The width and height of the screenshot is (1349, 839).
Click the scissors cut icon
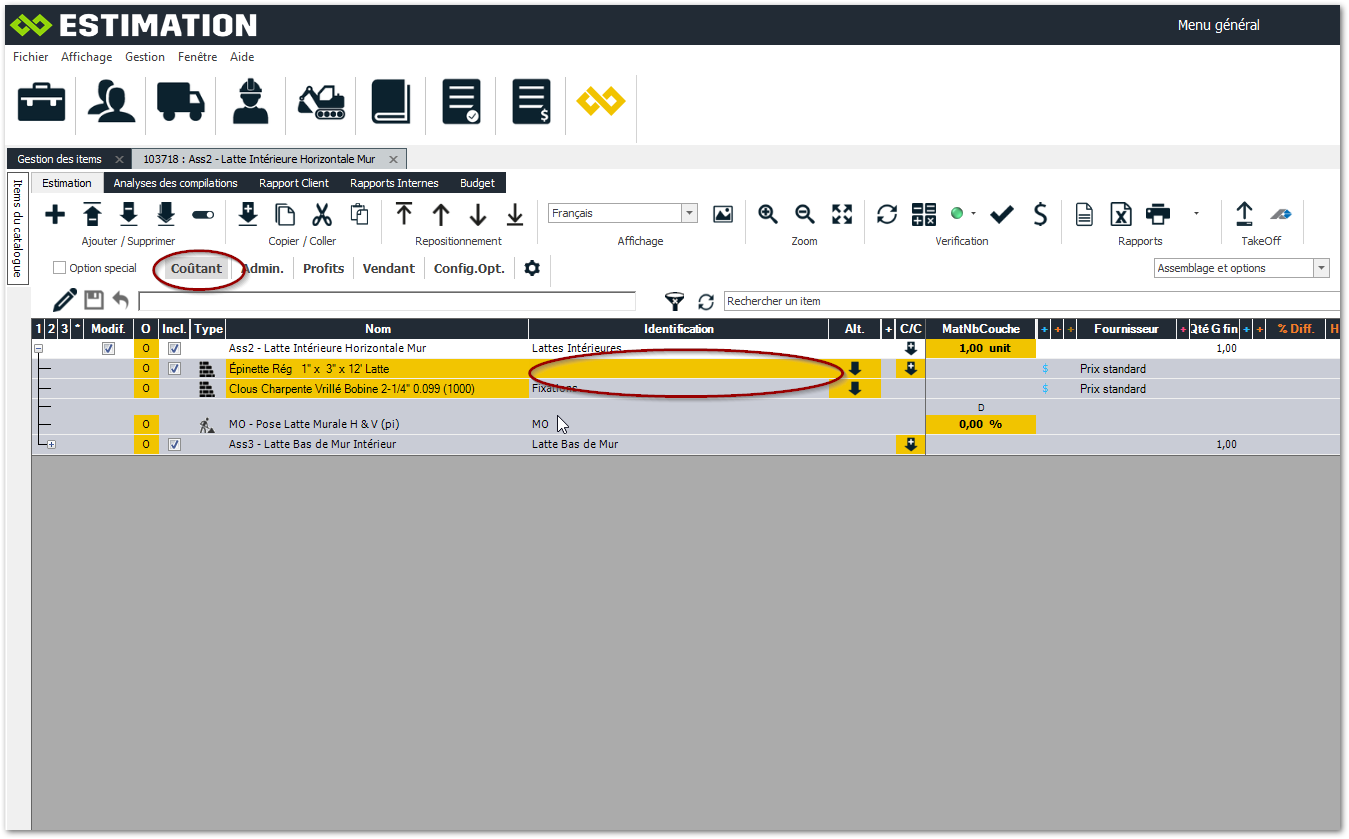click(x=322, y=214)
